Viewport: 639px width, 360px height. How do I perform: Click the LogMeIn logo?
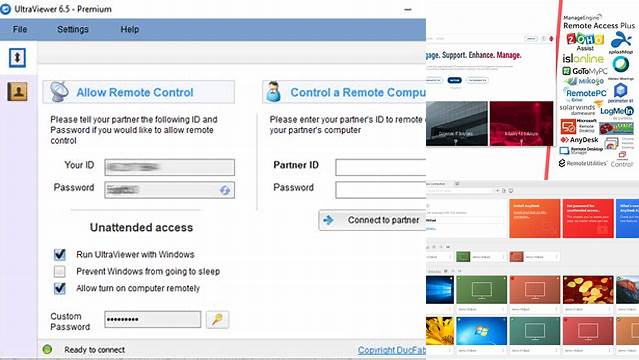(617, 112)
